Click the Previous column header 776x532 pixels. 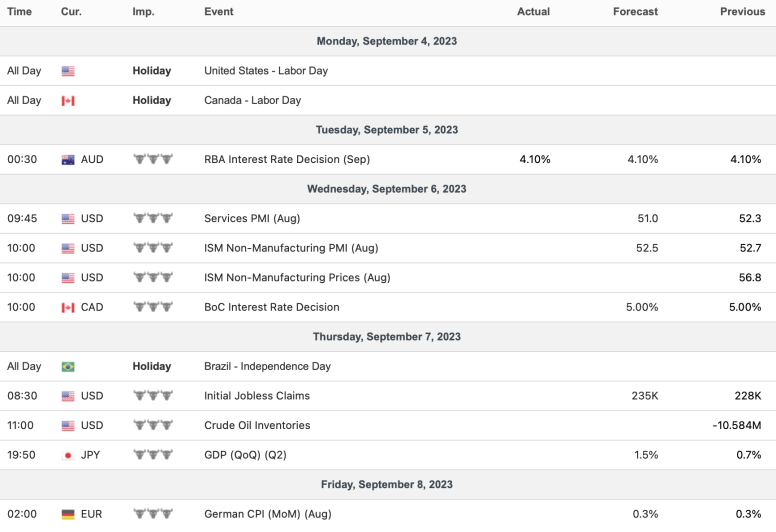click(742, 12)
